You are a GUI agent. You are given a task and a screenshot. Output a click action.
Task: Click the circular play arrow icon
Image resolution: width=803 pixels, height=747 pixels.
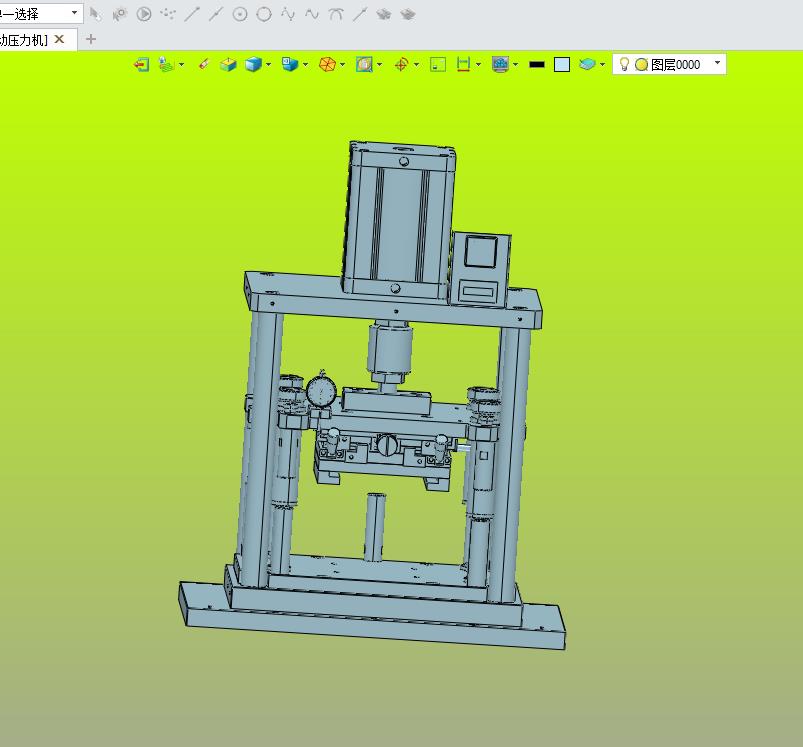coord(144,14)
